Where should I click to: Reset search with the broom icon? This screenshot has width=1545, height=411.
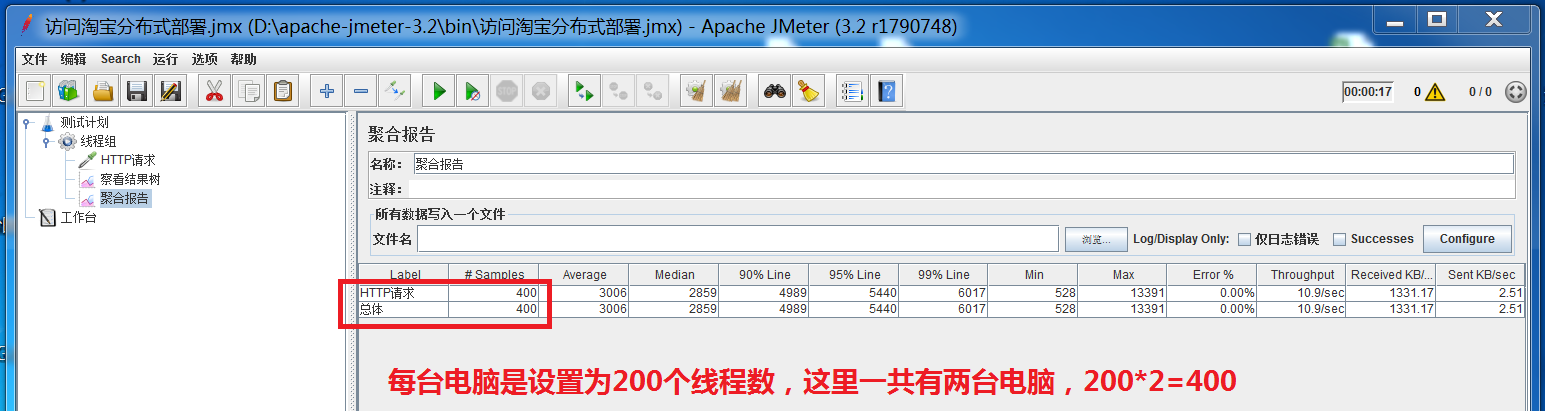[808, 92]
